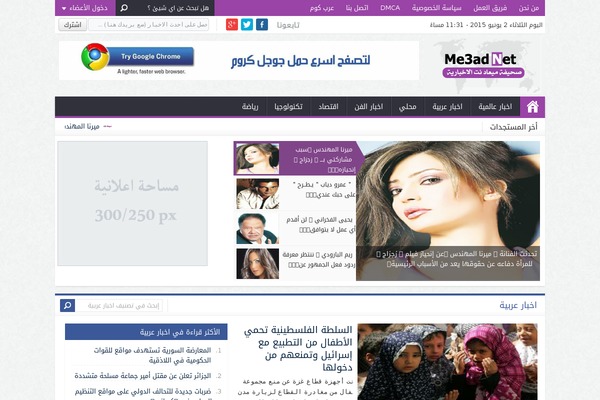The height and width of the screenshot is (400, 600).
Task: Select the رياضة menu item
Action: (x=250, y=107)
